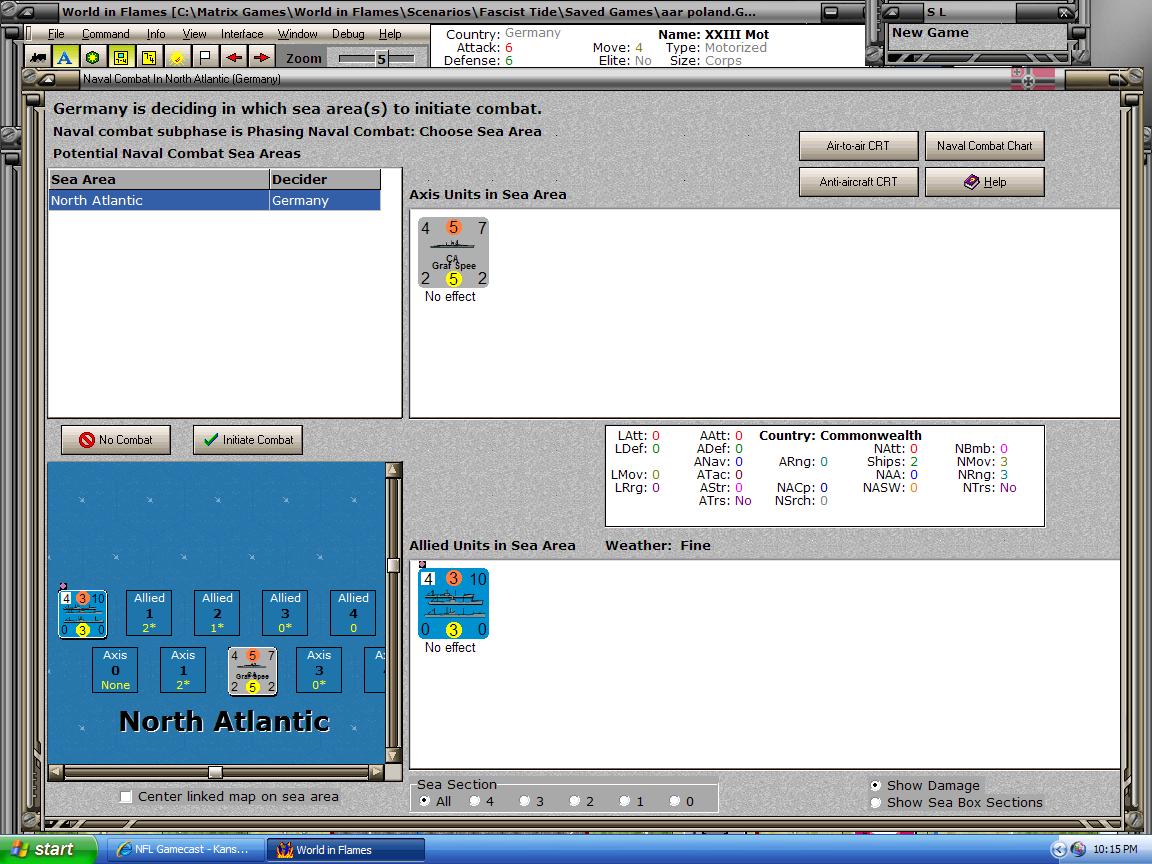Select sea section 1 radio button
Viewport: 1152px width, 864px height.
(624, 801)
